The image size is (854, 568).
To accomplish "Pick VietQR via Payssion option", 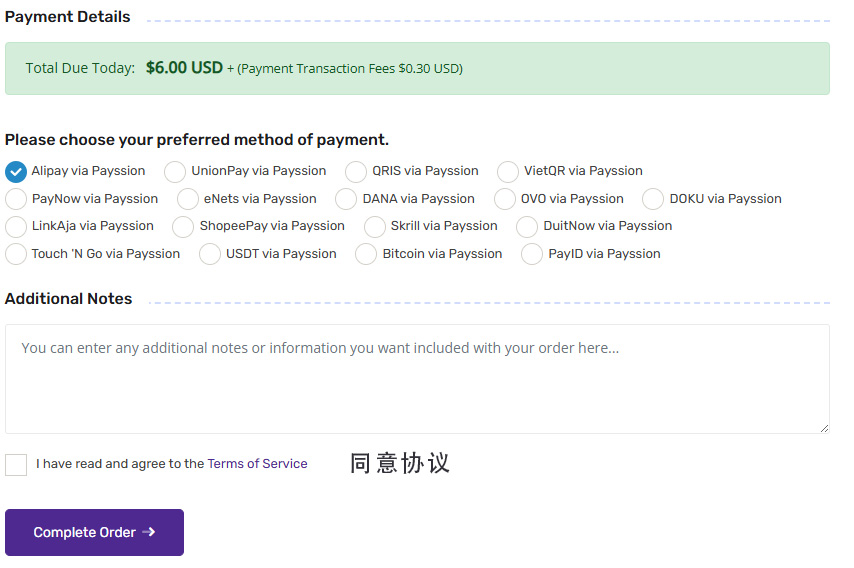I will pyautogui.click(x=508, y=171).
